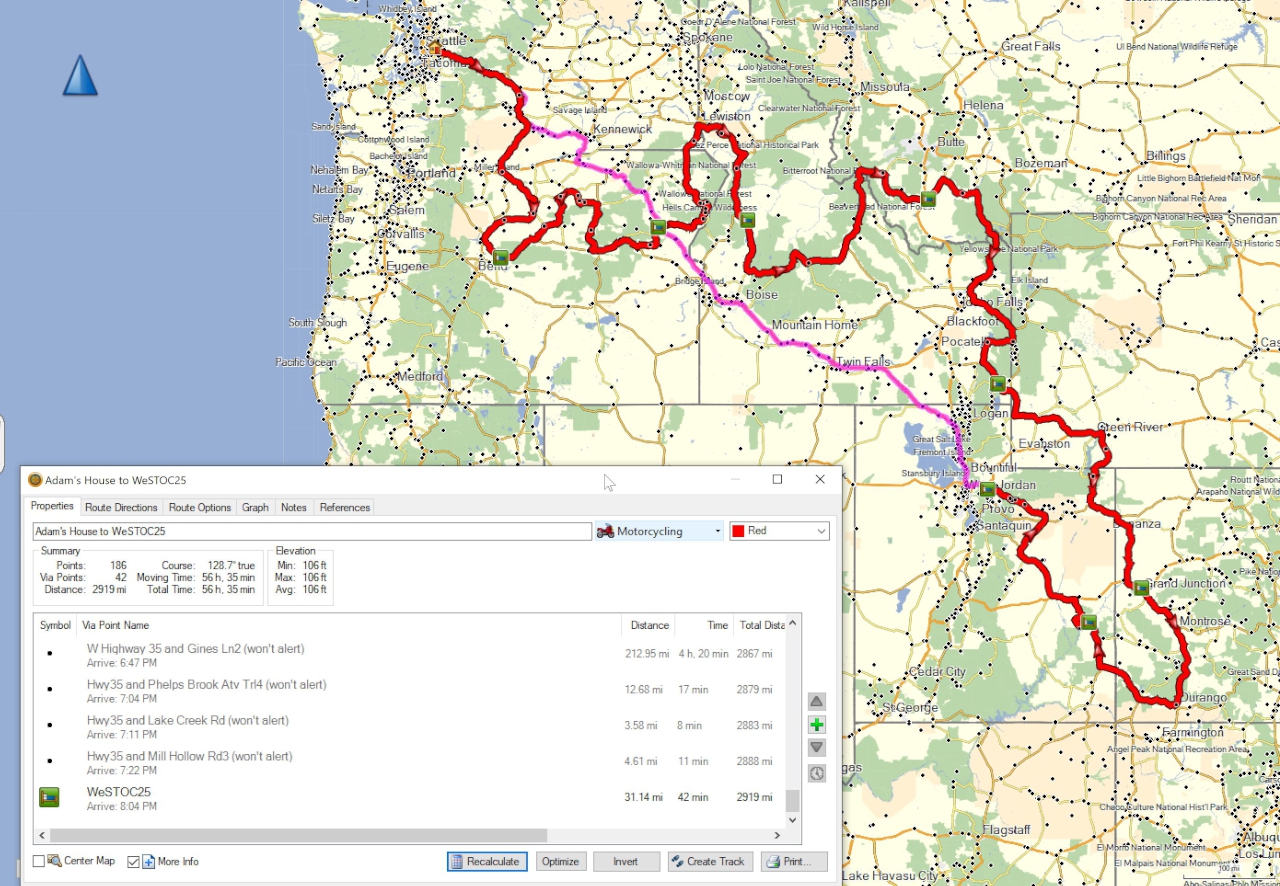Open the Motorcycling activity profile dropdown

[659, 531]
